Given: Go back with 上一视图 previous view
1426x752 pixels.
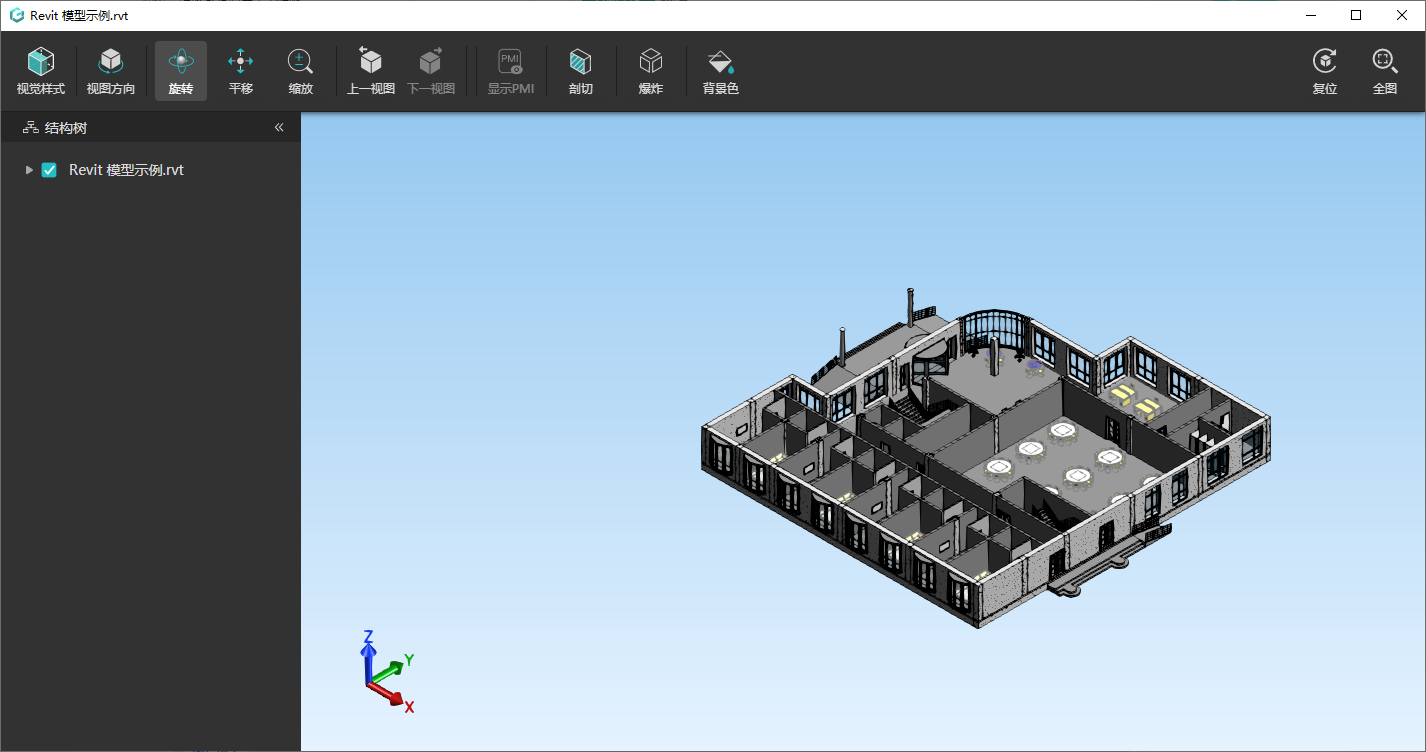Looking at the screenshot, I should tap(370, 71).
